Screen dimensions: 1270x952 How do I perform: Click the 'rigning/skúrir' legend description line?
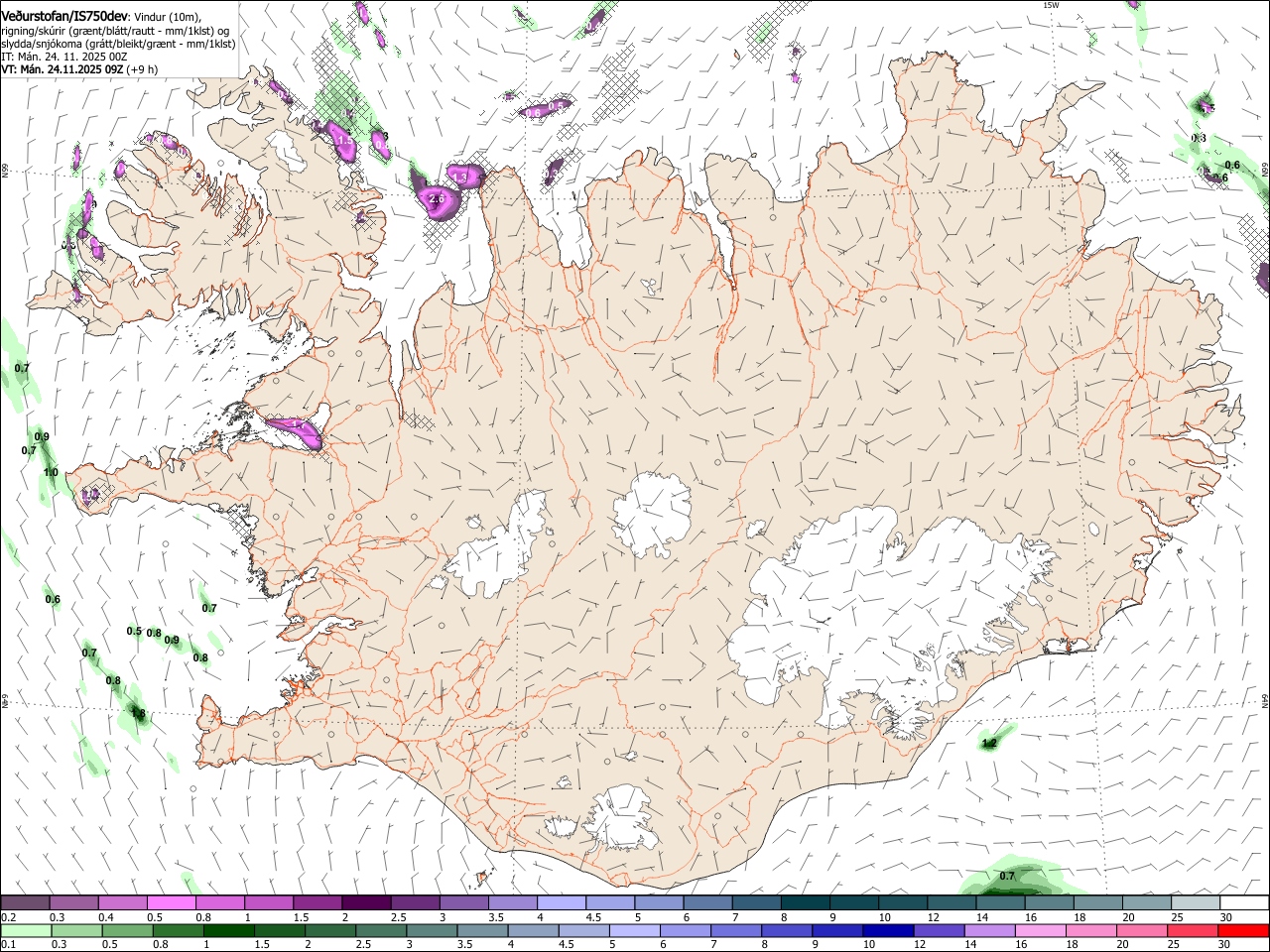coord(117,31)
